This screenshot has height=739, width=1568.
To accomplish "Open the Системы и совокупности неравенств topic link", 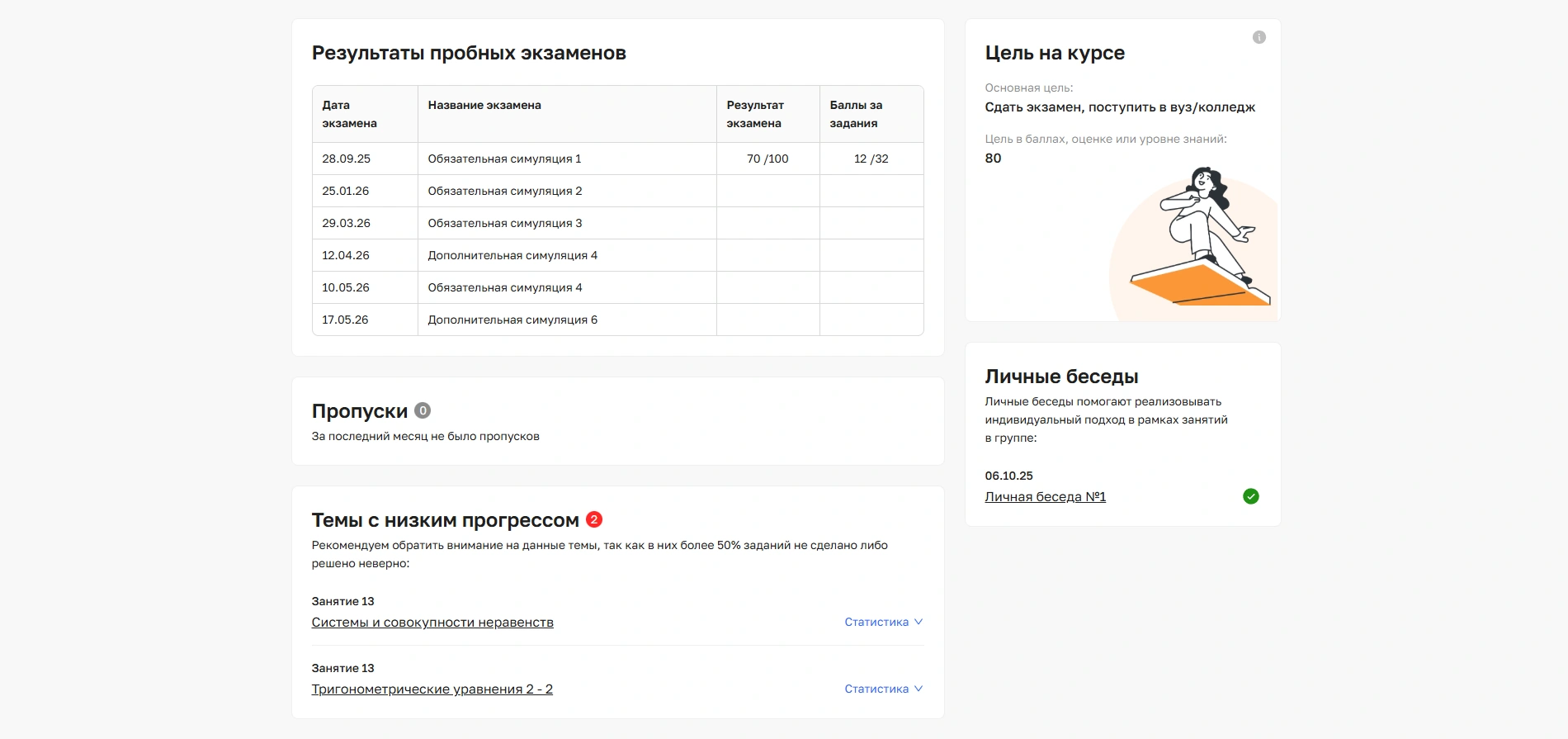I will pos(432,623).
